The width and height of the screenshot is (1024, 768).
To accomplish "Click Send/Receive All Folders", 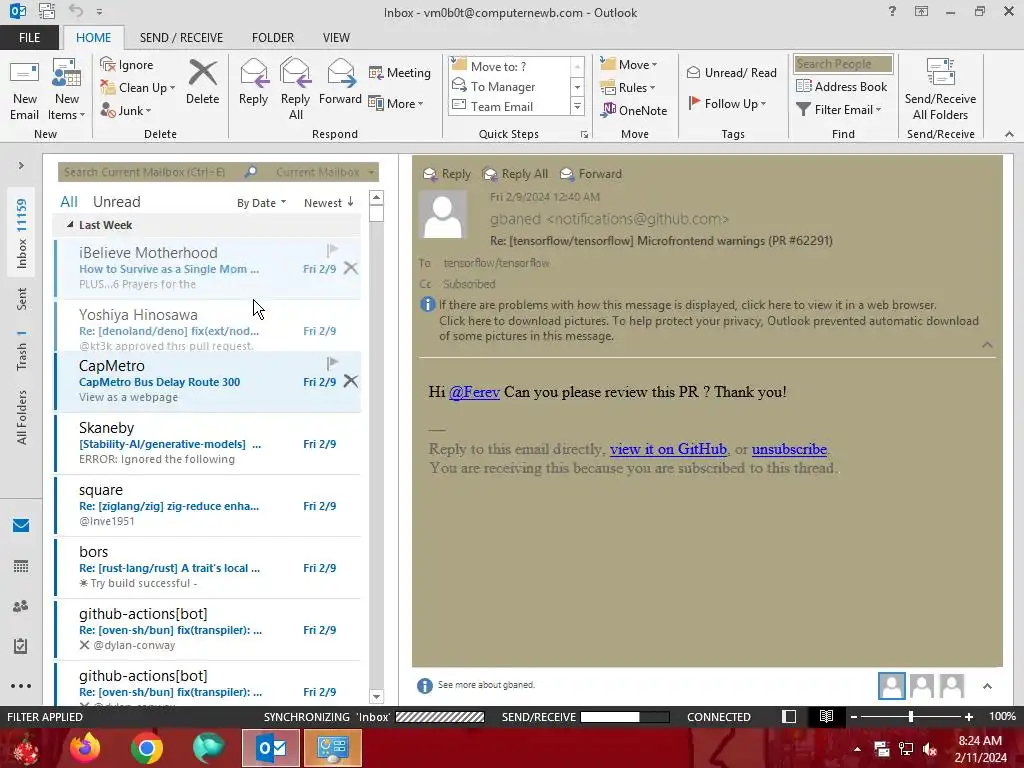I will pos(940,90).
